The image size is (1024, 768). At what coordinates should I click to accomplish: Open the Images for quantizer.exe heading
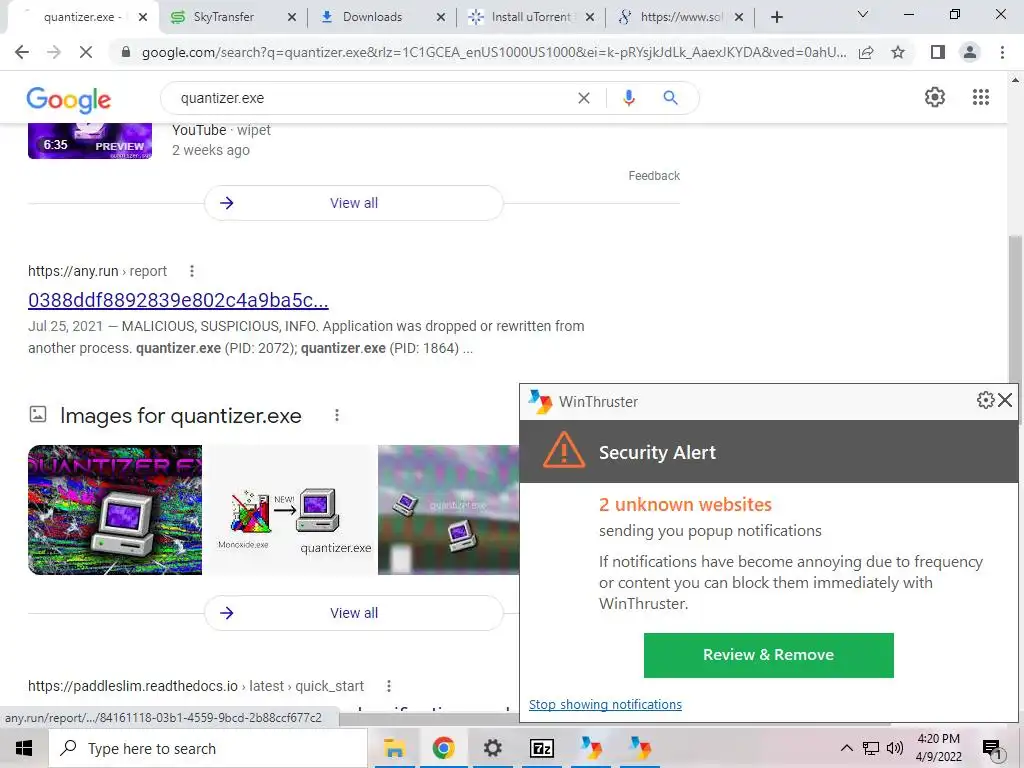[x=181, y=415]
